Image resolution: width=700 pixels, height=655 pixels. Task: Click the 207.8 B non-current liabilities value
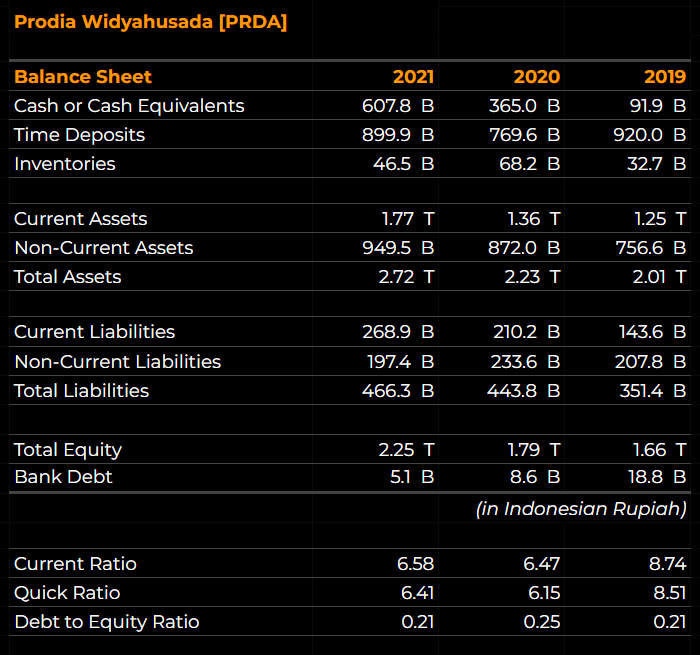coord(650,362)
